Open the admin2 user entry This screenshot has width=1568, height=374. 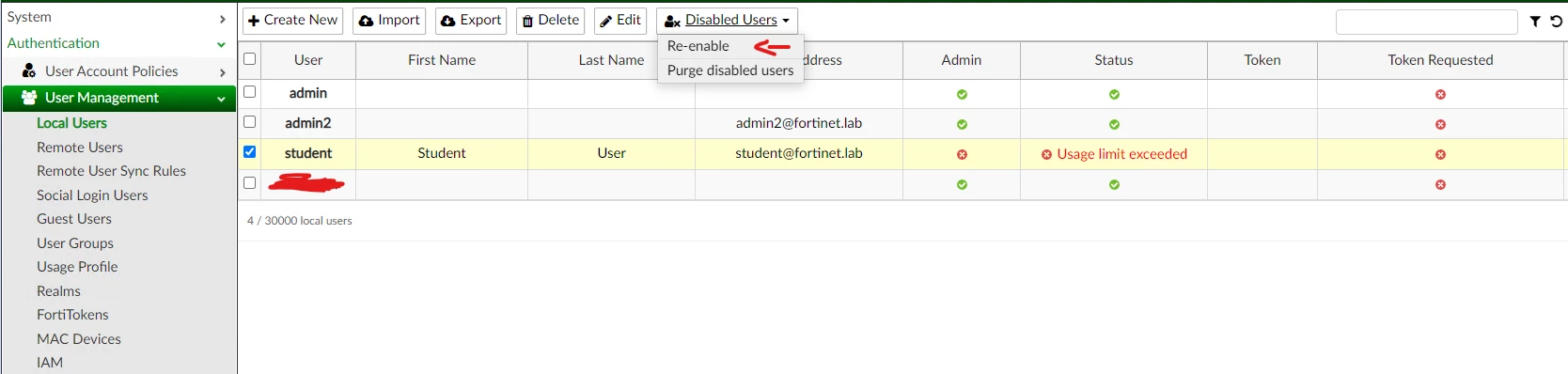click(308, 123)
